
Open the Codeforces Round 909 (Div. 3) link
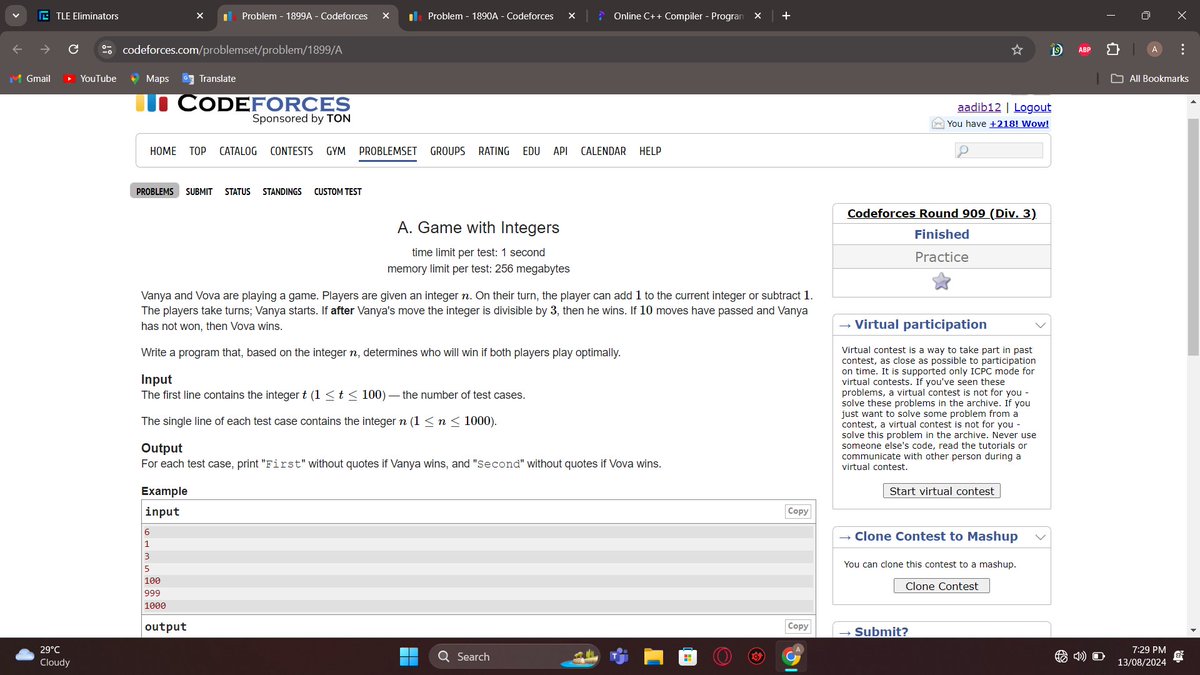[942, 213]
